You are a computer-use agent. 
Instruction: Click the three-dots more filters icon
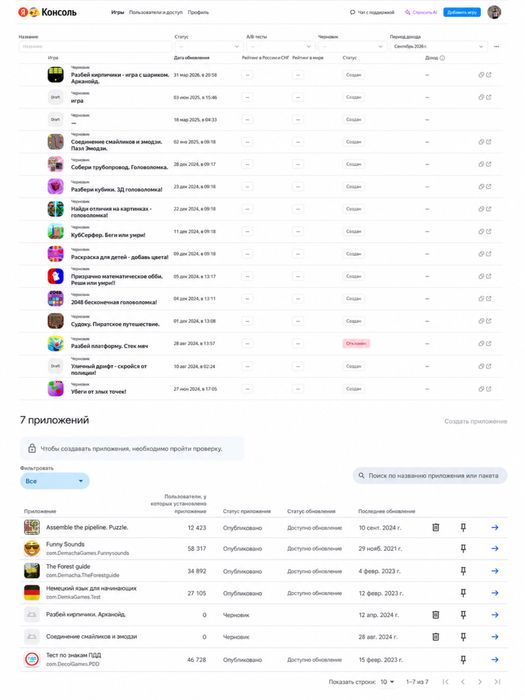[496, 46]
